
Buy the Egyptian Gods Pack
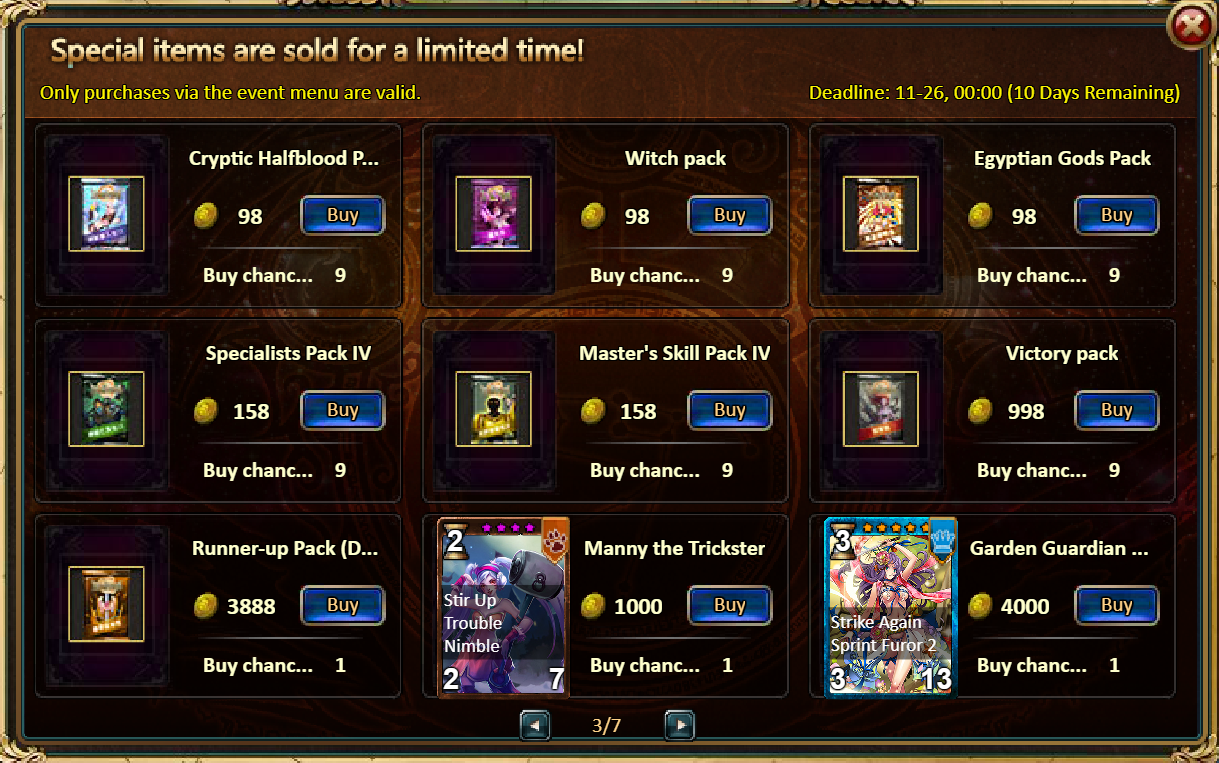1116,215
